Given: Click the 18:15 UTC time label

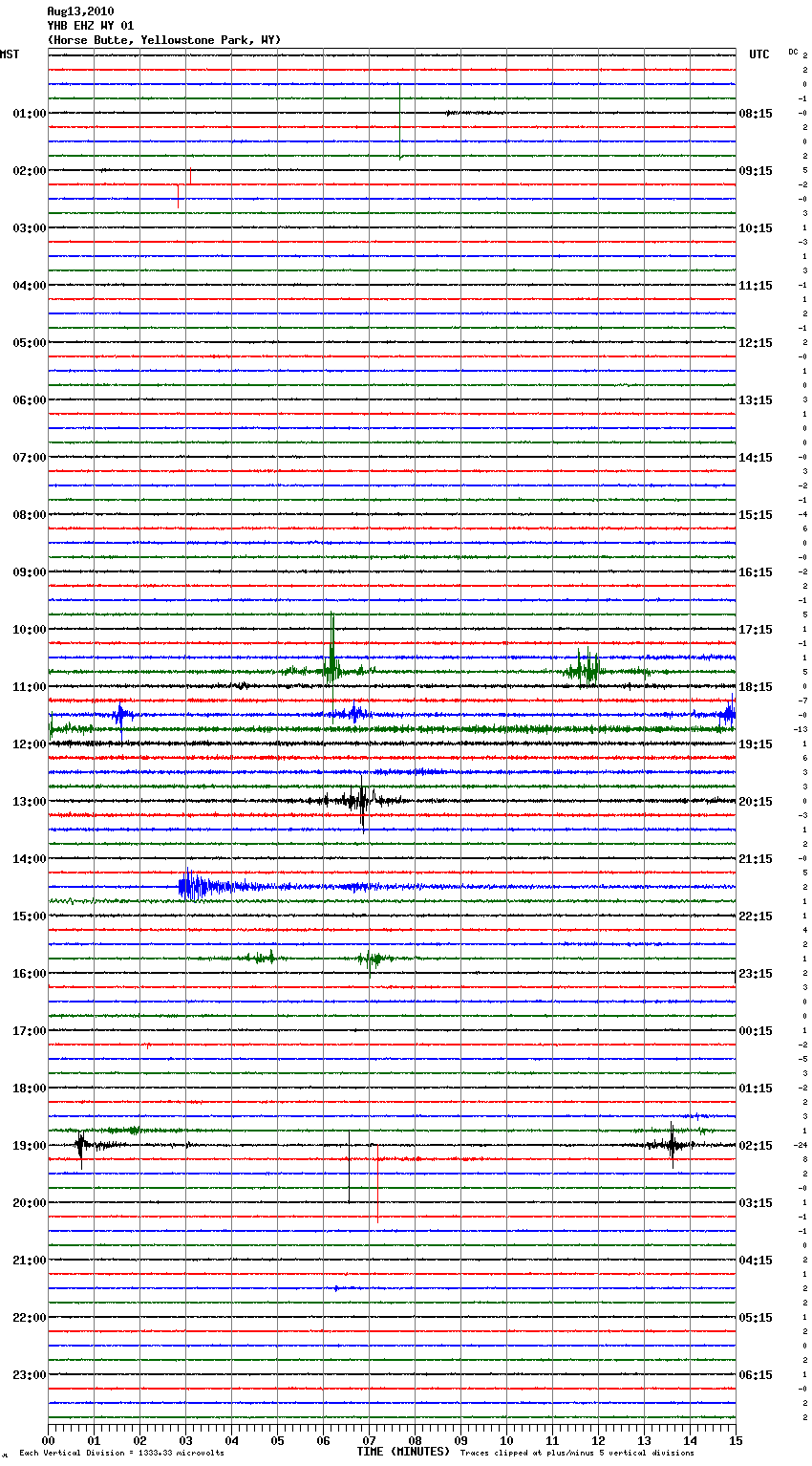Looking at the screenshot, I should point(756,687).
